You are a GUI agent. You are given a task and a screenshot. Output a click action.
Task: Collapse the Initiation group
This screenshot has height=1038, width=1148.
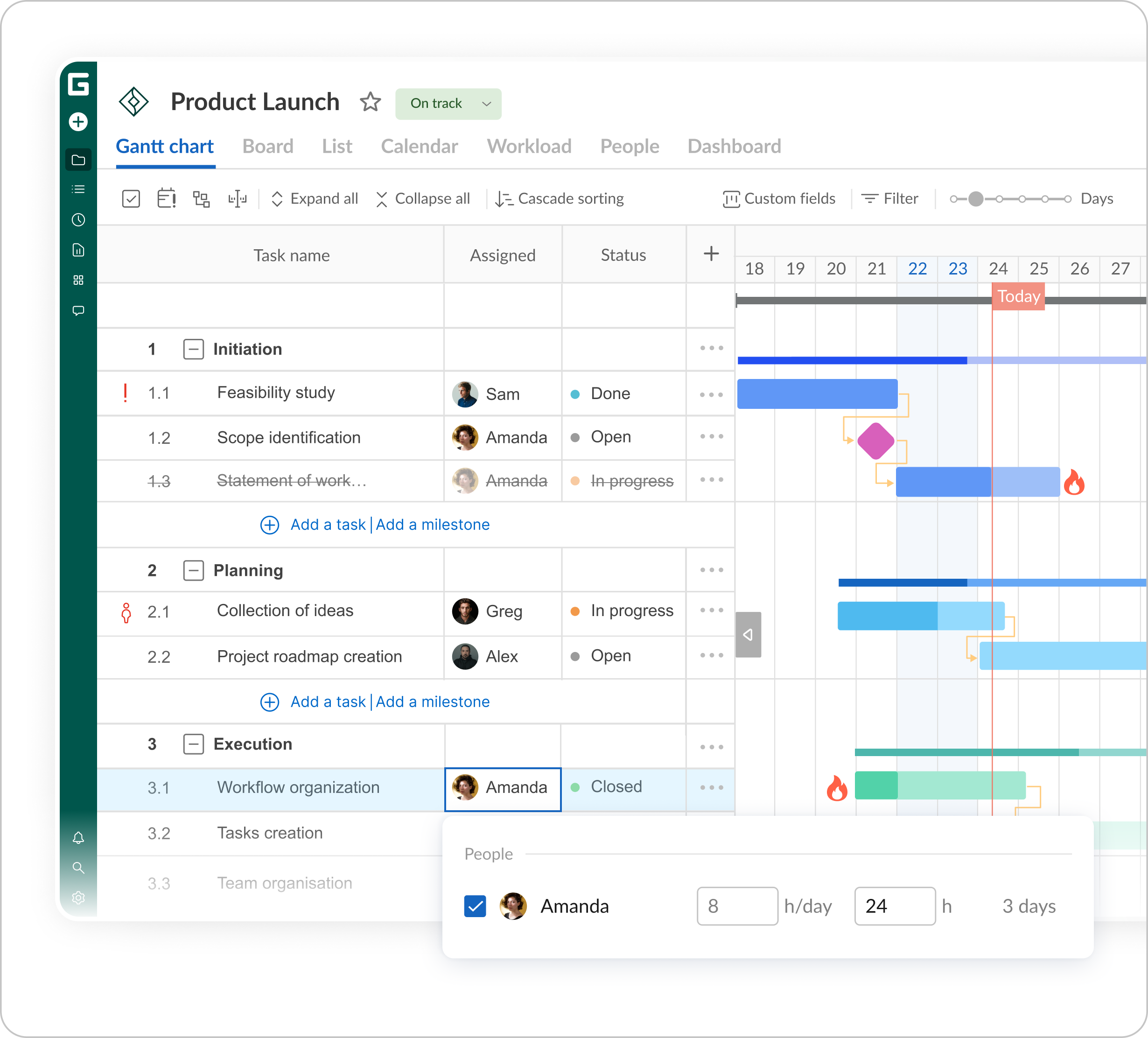(x=193, y=349)
